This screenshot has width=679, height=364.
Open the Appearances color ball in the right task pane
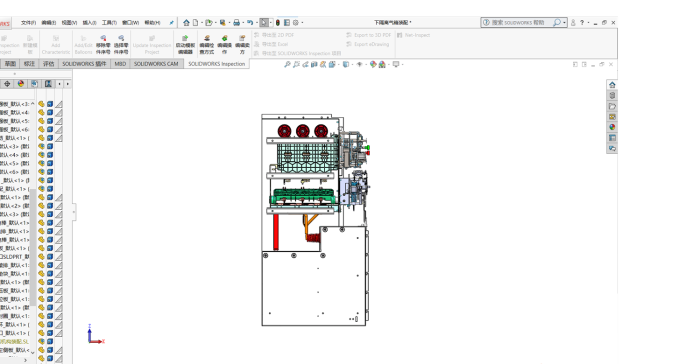tap(612, 127)
